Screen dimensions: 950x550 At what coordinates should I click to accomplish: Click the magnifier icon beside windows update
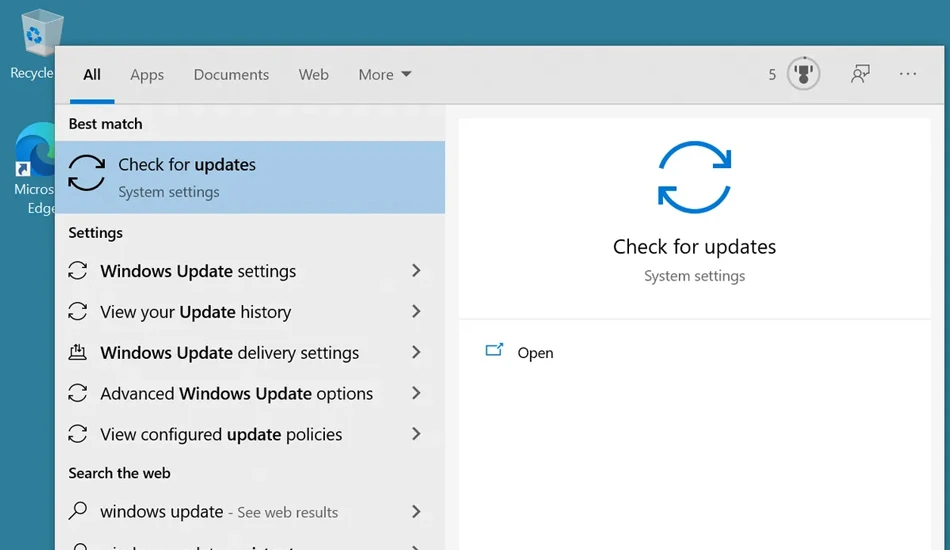click(78, 511)
